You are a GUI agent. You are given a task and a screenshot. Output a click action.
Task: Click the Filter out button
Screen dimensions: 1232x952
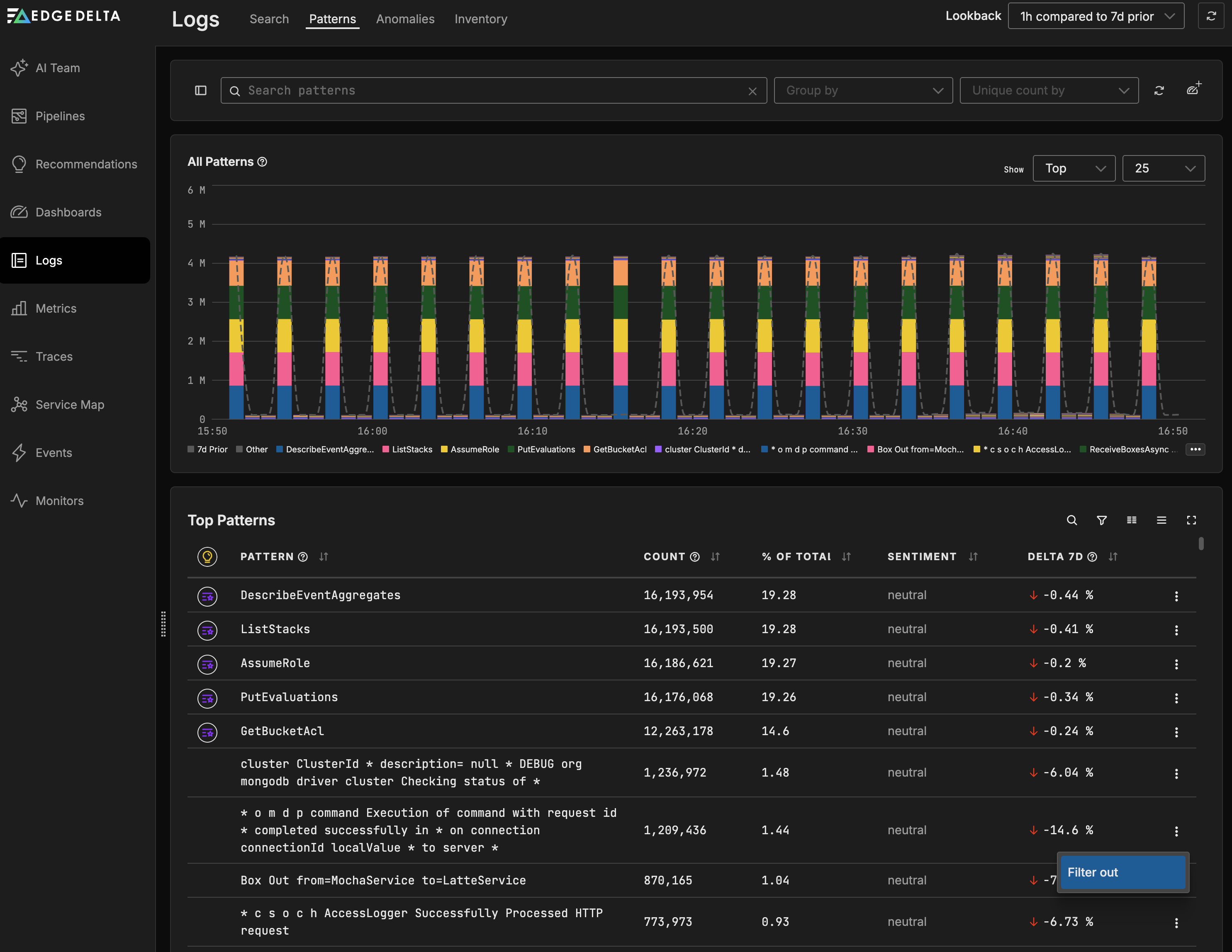click(x=1122, y=872)
